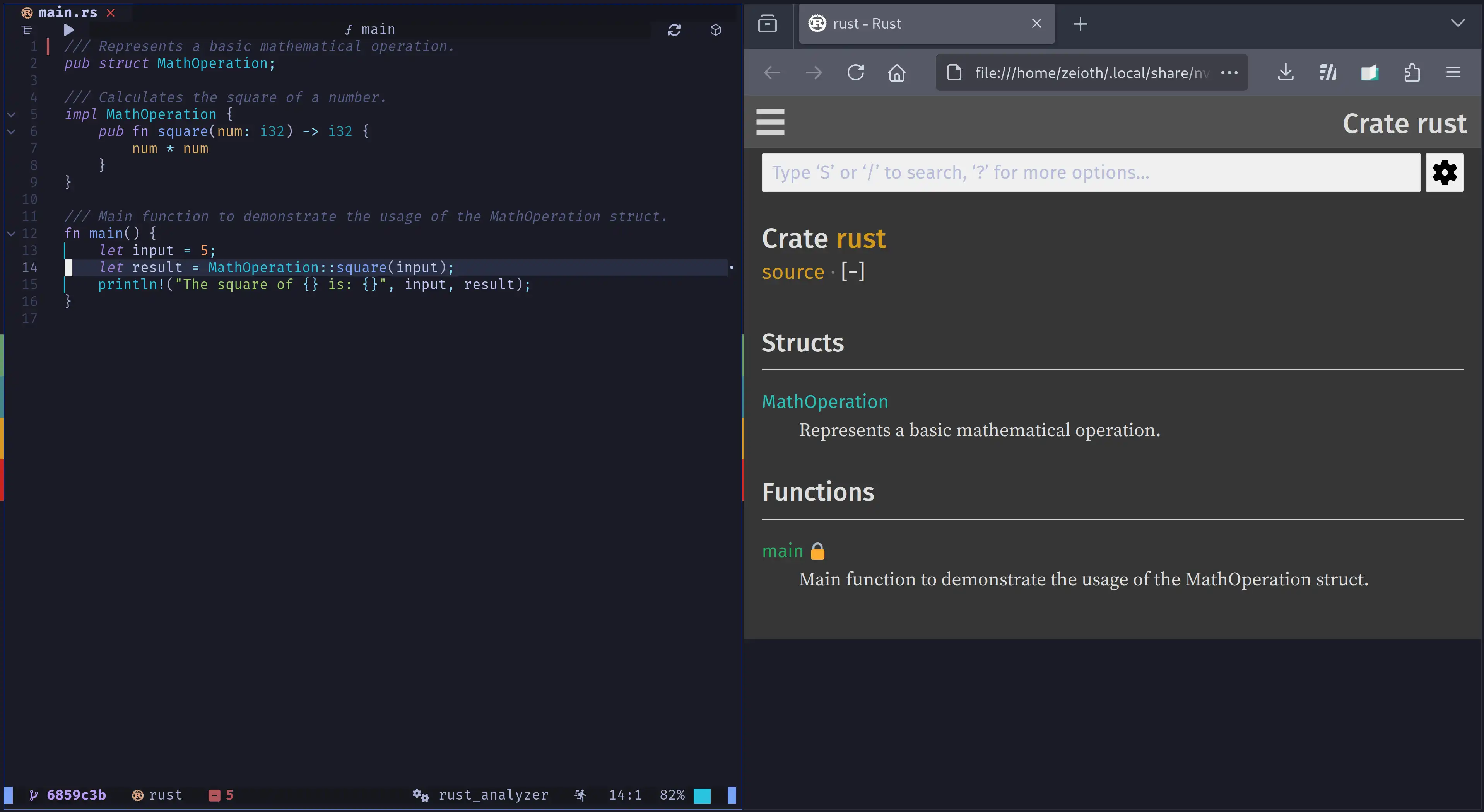The image size is (1484, 812).
Task: Open the address bar three-dots page actions
Action: tap(1229, 73)
